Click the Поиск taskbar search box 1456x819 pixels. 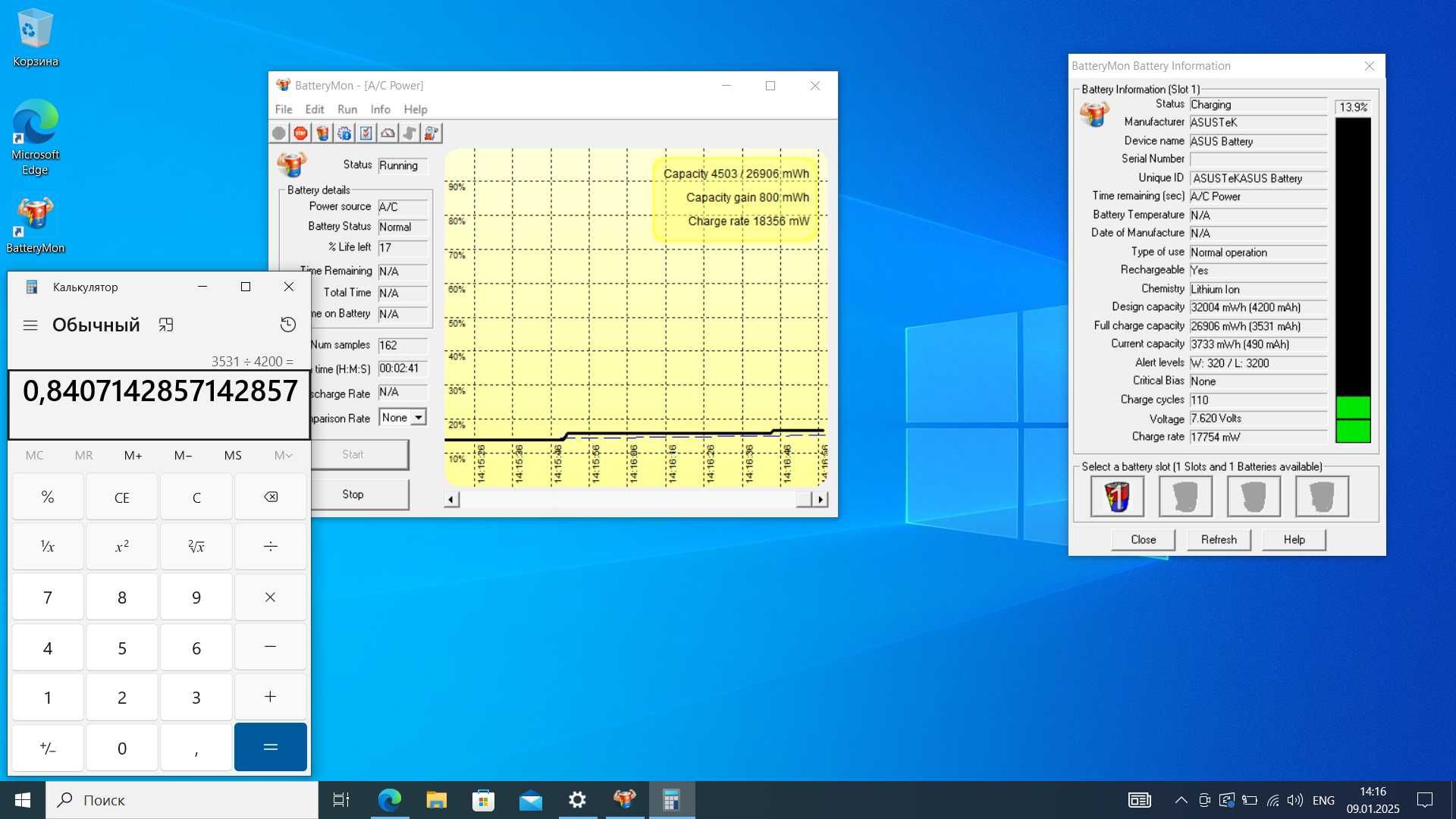(x=182, y=800)
